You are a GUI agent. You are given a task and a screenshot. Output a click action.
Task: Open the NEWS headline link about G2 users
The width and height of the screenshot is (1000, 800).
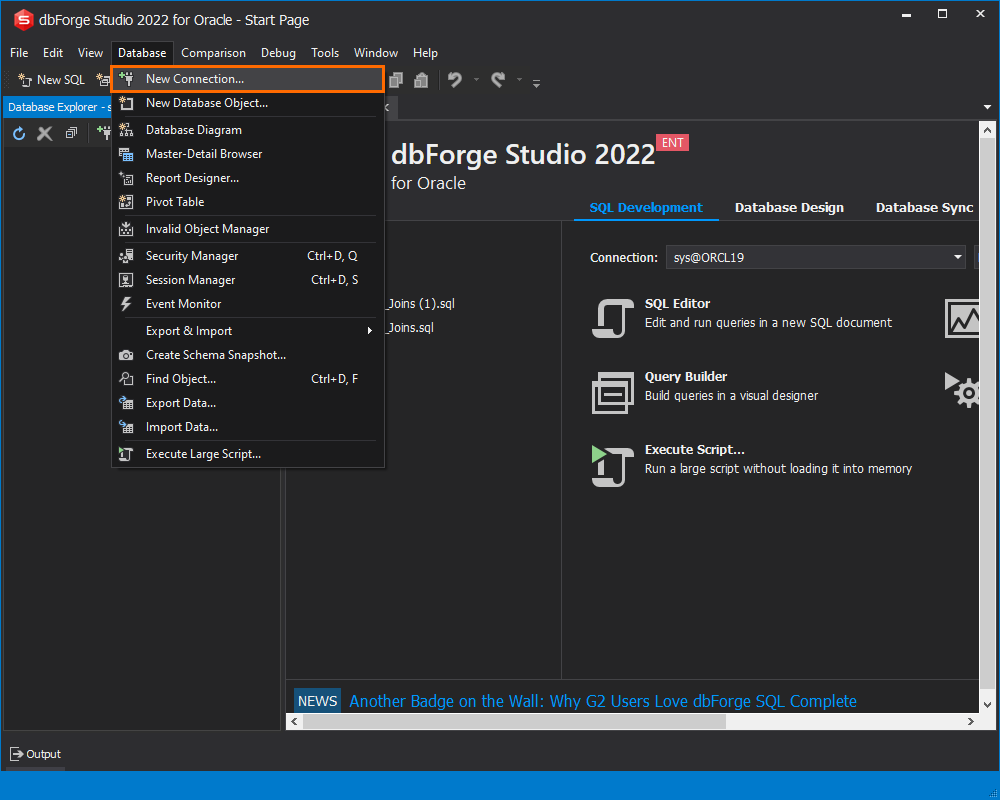click(602, 701)
